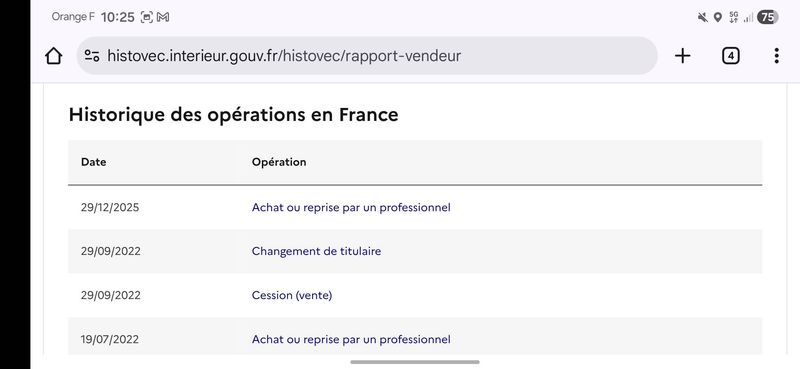
Task: Tap the bottom navigation gesture handle
Action: [415, 362]
